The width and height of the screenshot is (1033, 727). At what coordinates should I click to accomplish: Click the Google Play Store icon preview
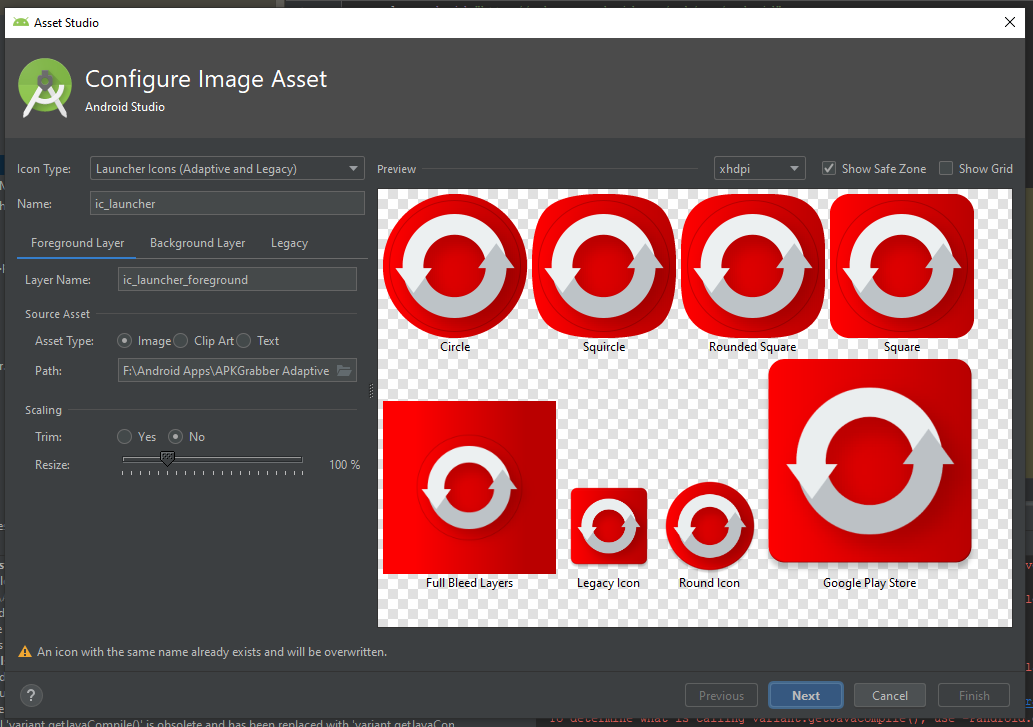pyautogui.click(x=869, y=460)
